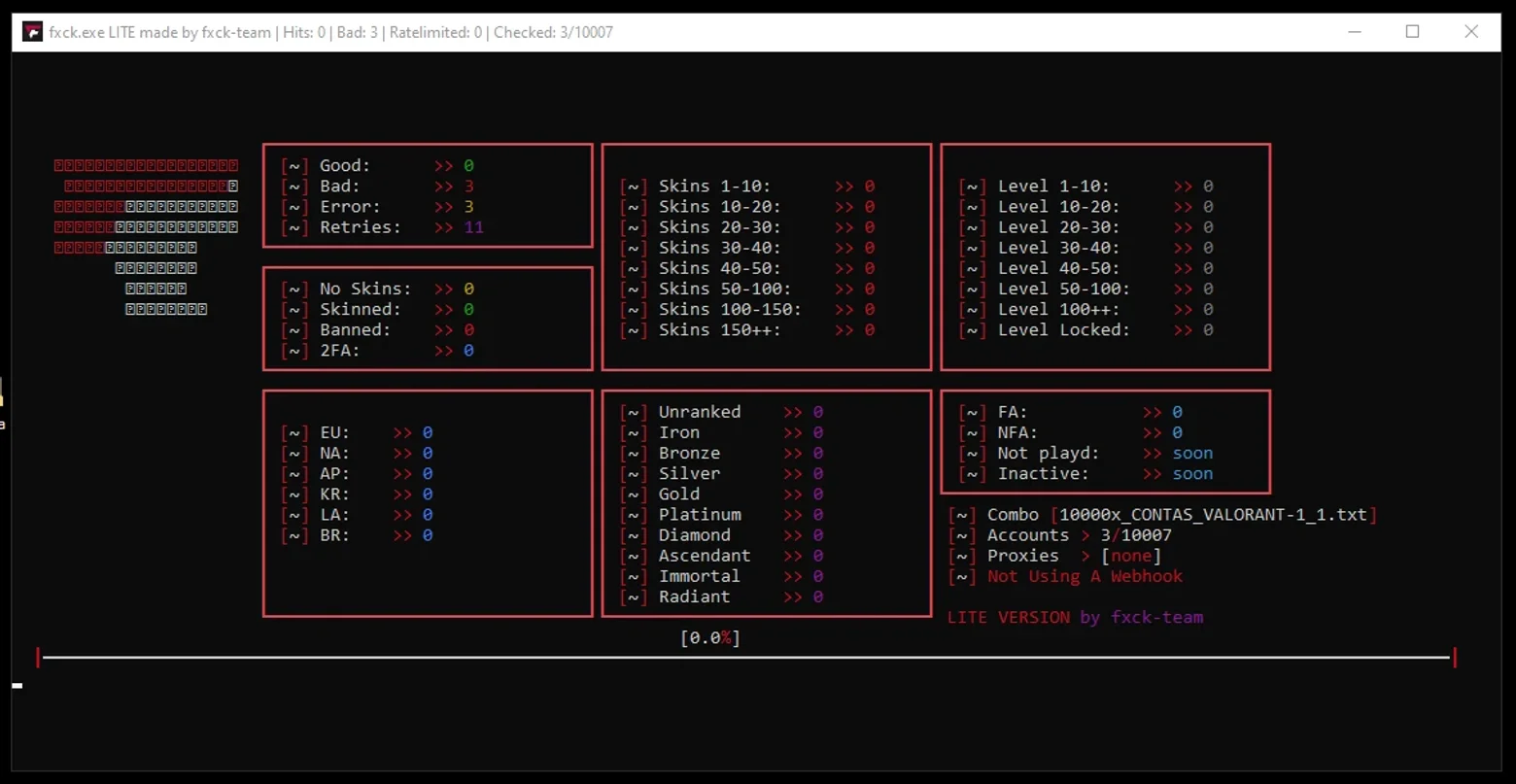This screenshot has height=784, width=1516.
Task: Pick the "EU:" region row
Action: (358, 433)
